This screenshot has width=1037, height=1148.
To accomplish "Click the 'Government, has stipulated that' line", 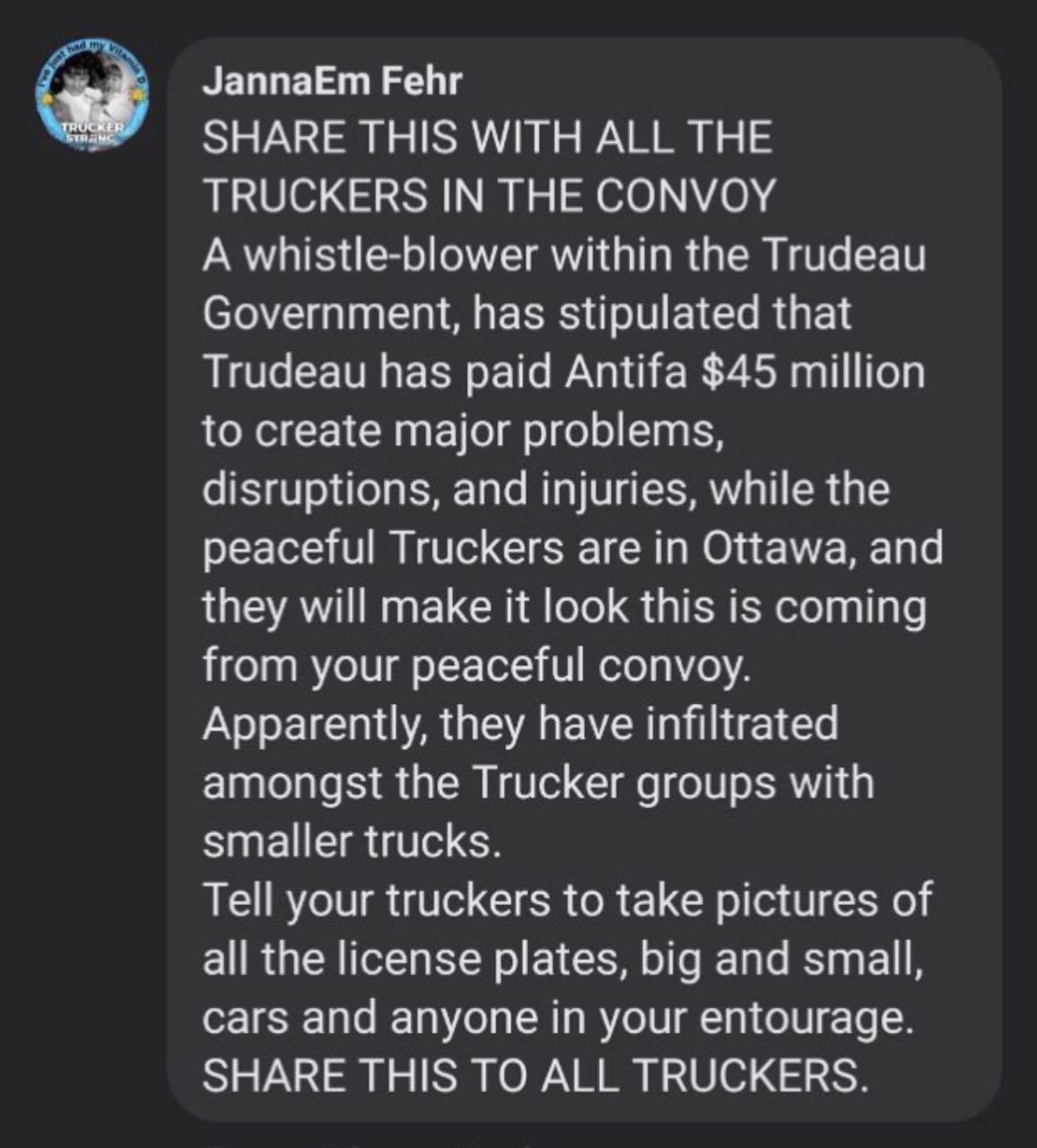I will (527, 314).
